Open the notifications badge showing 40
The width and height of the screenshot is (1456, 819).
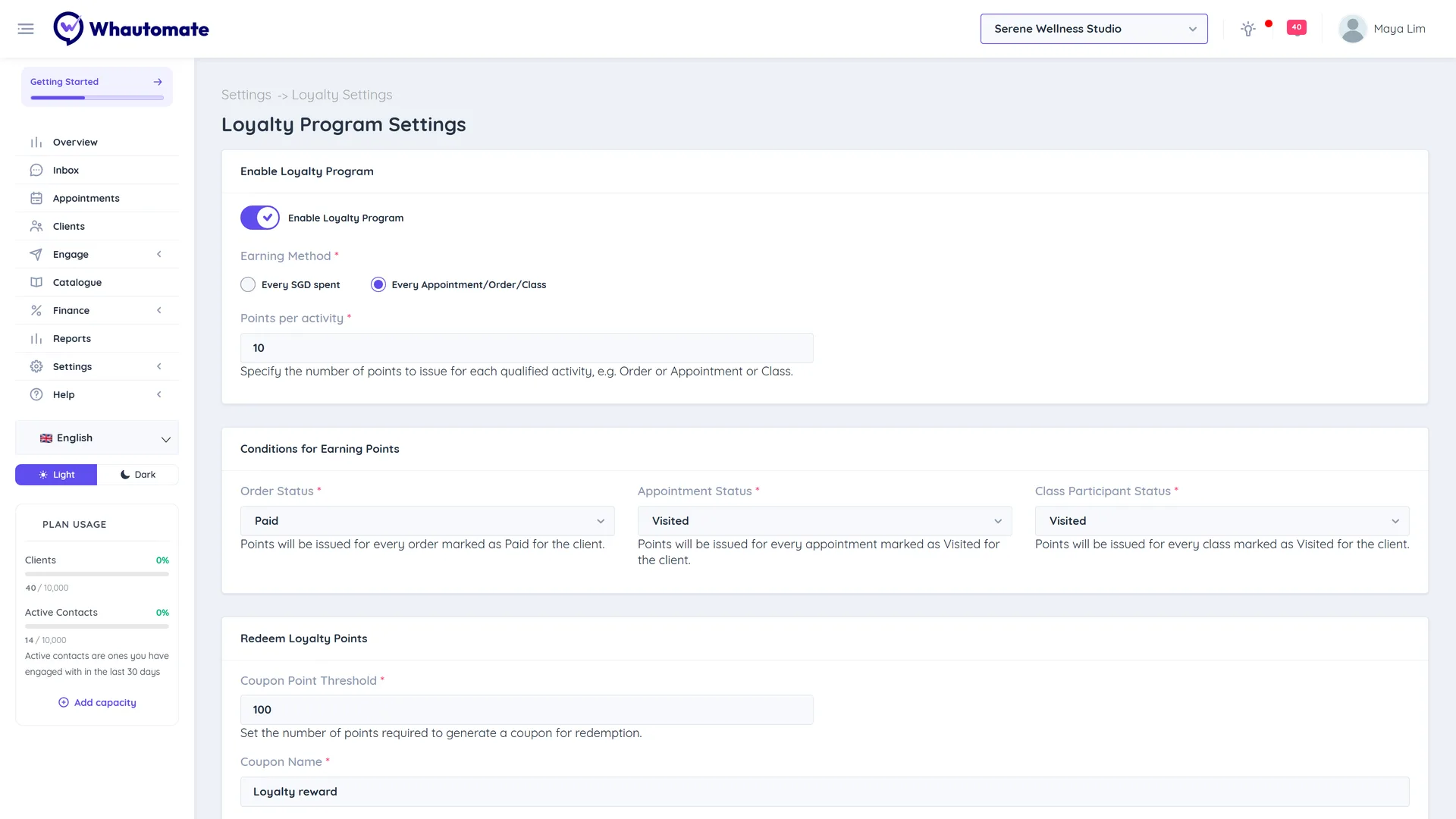click(1297, 28)
